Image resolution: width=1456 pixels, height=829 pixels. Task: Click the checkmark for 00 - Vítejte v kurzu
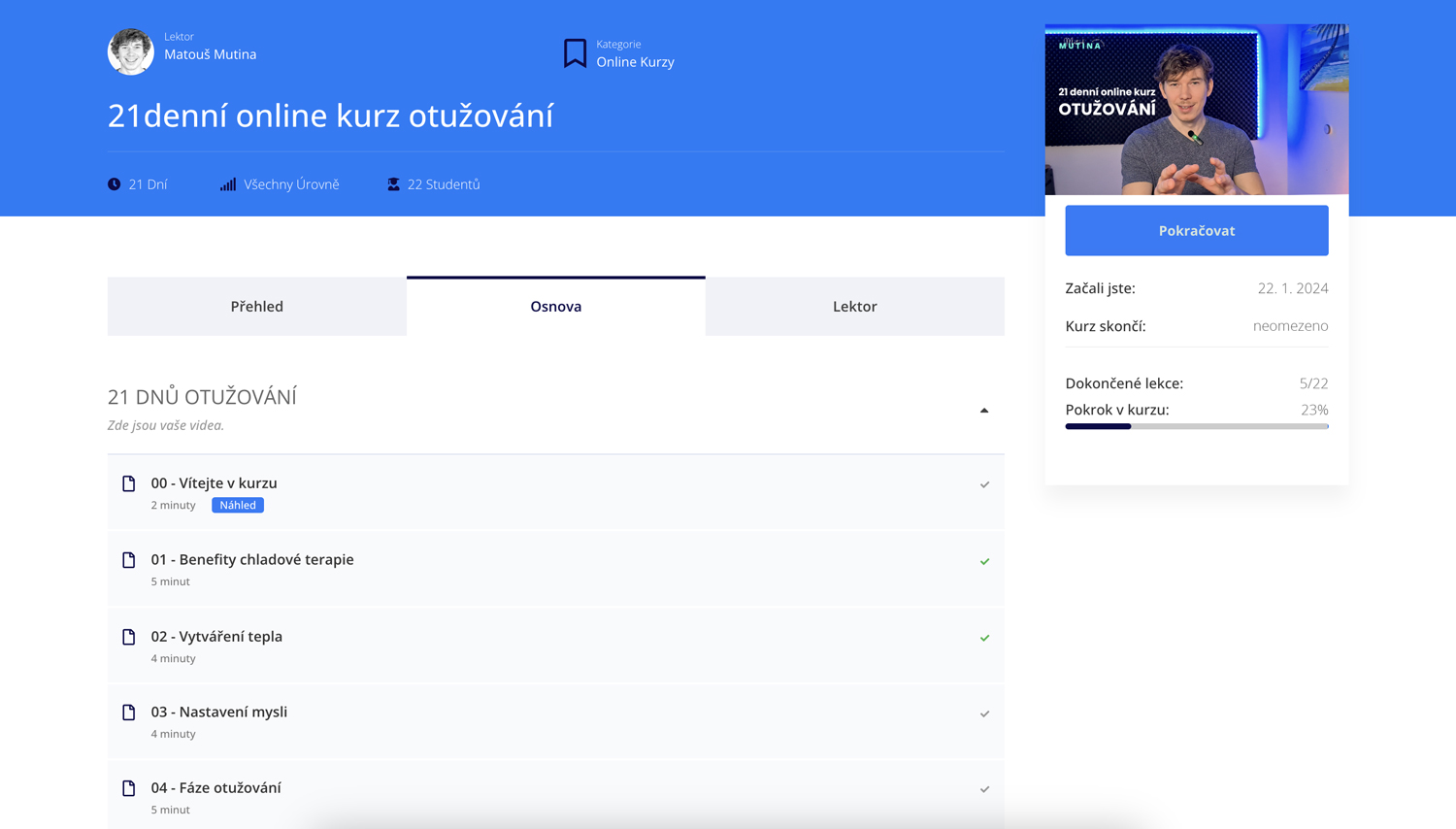point(984,484)
